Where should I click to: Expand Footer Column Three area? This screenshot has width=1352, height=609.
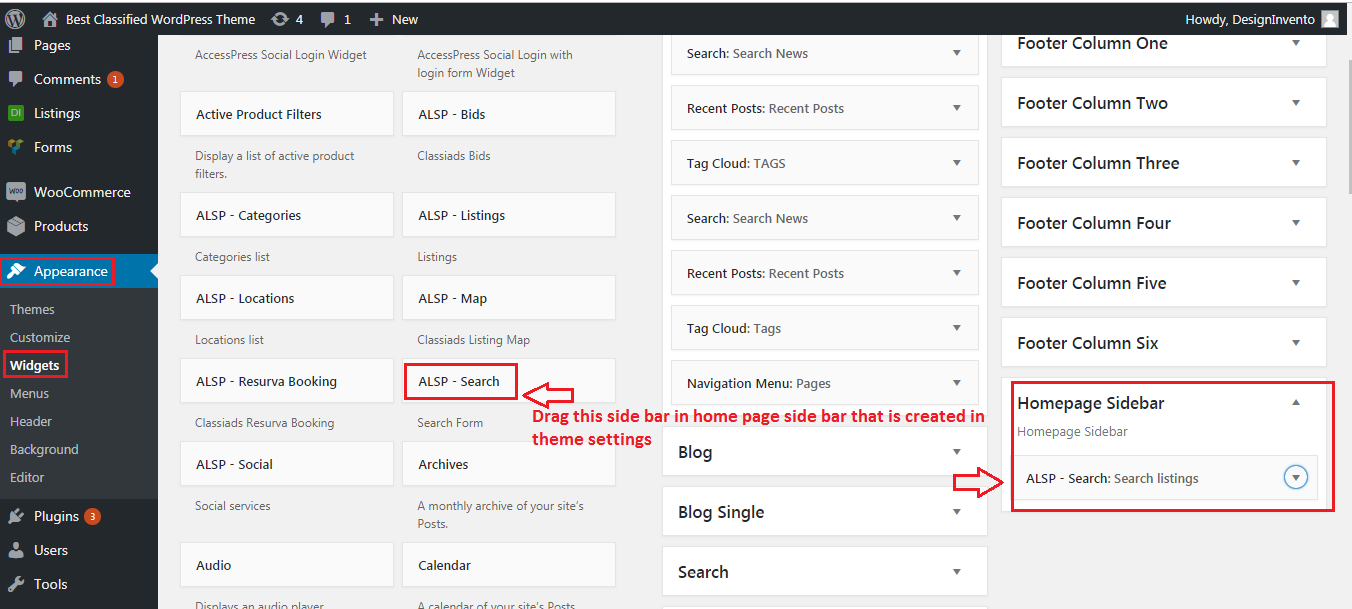coord(1296,163)
